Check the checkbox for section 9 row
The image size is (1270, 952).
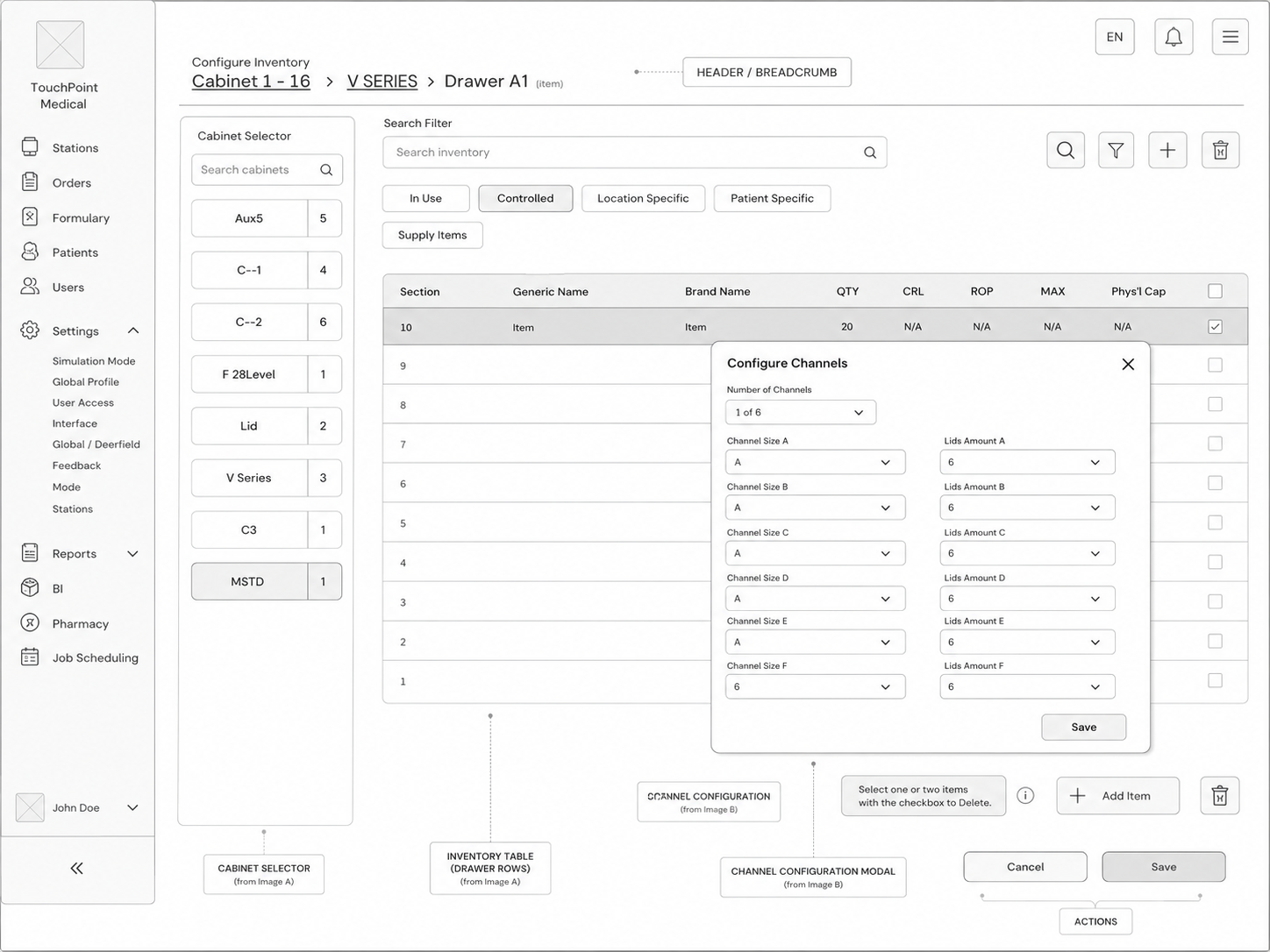tap(1215, 365)
